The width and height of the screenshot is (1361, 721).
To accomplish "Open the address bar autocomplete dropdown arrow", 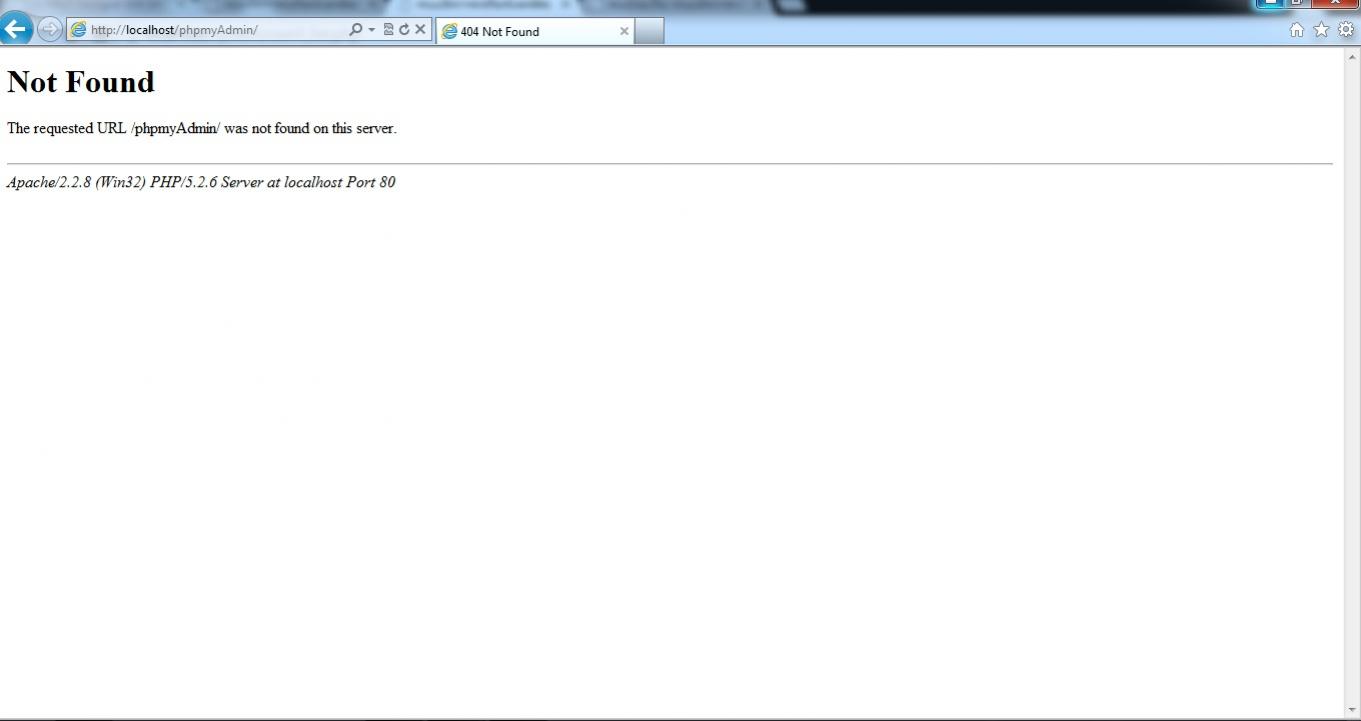I will tap(372, 30).
